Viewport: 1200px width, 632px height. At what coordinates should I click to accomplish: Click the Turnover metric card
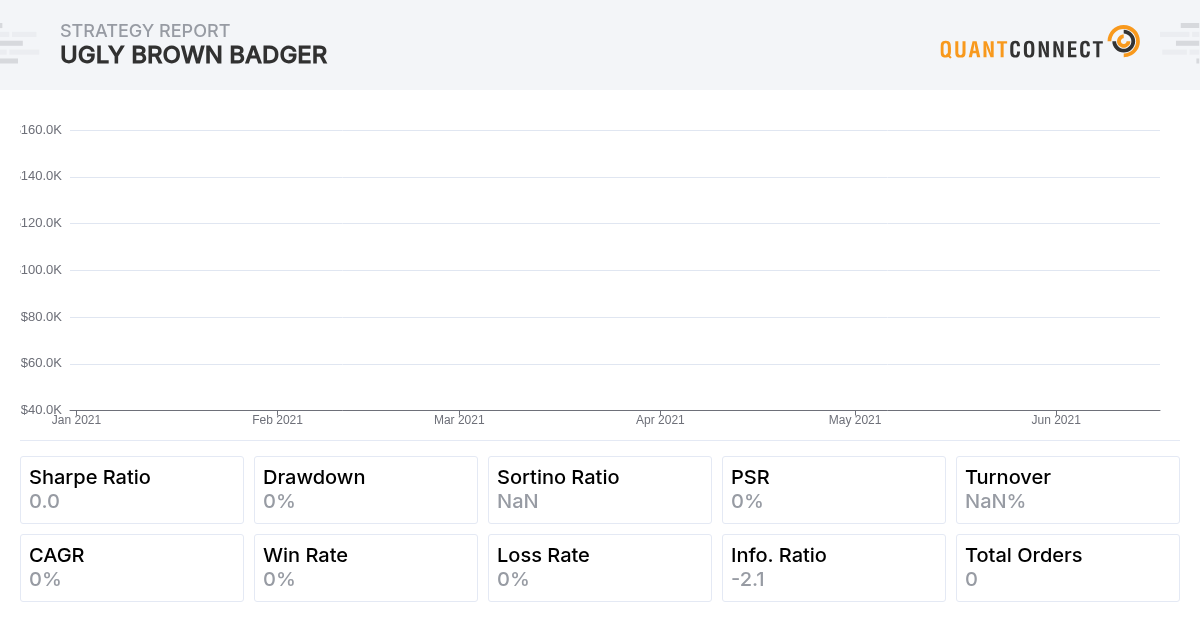pyautogui.click(x=1068, y=490)
